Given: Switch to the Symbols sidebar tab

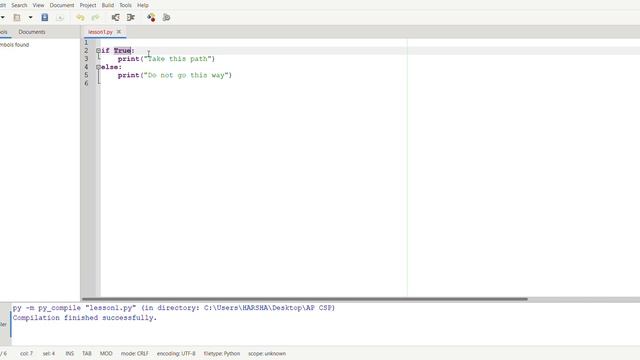Looking at the screenshot, I should tap(4, 32).
